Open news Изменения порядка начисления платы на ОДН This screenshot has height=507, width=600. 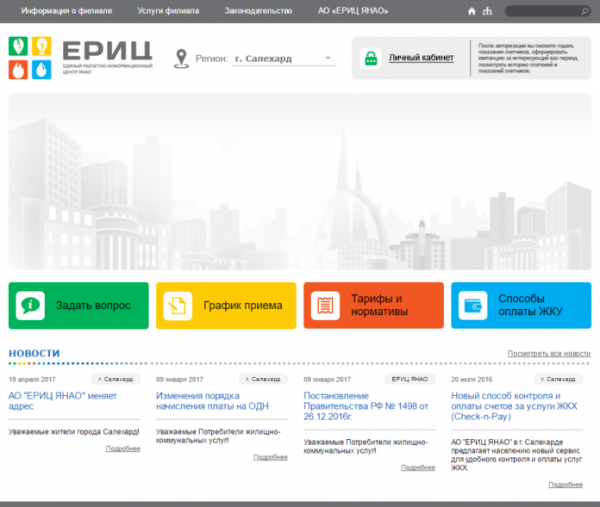pyautogui.click(x=212, y=401)
